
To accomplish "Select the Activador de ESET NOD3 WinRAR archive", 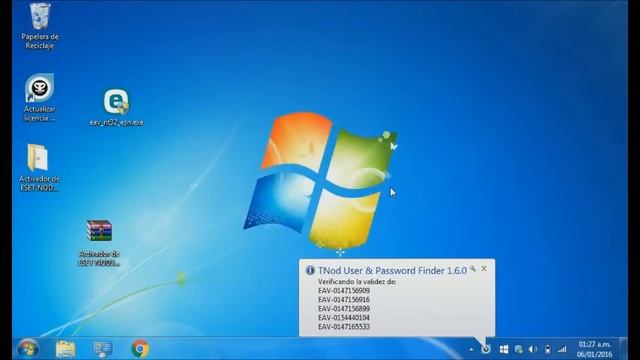I will pos(99,243).
